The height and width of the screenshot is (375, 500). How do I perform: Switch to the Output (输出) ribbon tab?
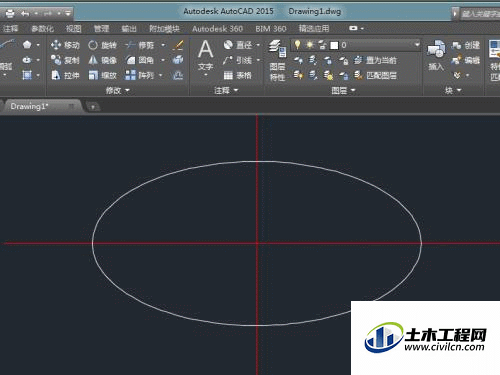pos(129,29)
